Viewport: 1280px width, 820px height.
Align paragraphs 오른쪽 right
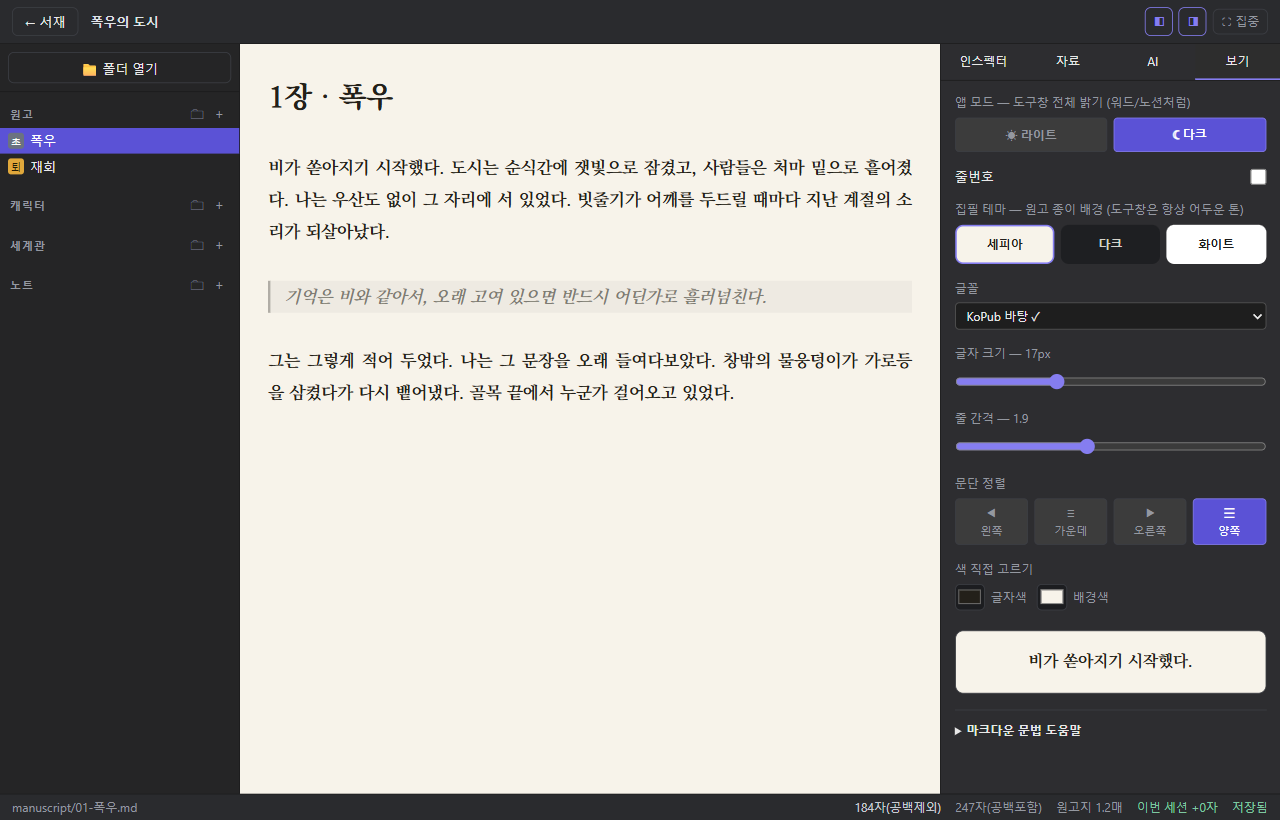[x=1150, y=522]
